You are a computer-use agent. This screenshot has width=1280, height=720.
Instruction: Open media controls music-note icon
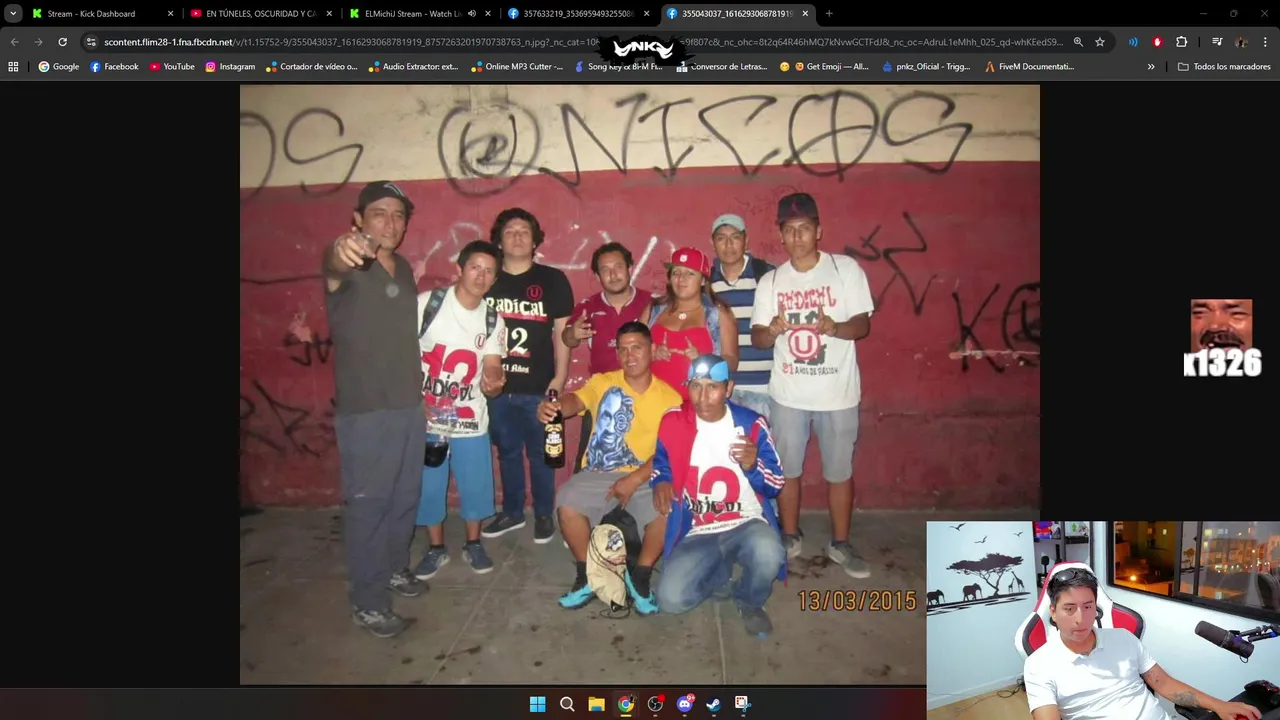1217,42
